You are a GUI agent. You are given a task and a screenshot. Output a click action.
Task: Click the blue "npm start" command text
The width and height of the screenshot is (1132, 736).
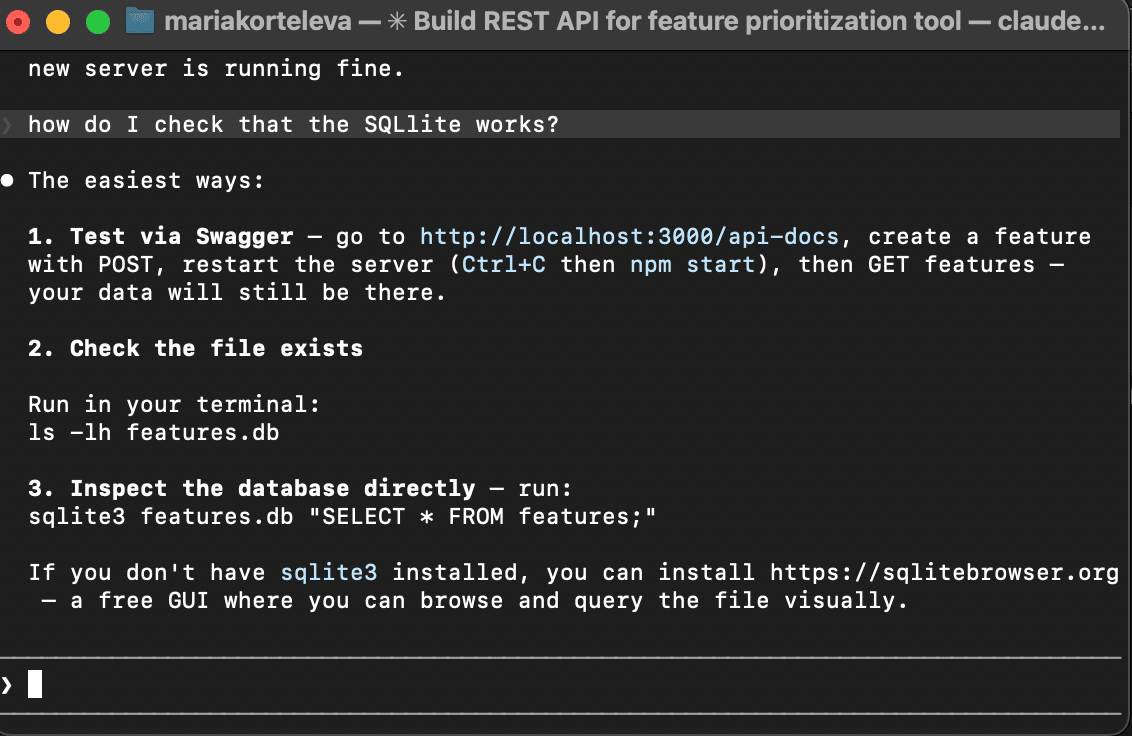(692, 265)
